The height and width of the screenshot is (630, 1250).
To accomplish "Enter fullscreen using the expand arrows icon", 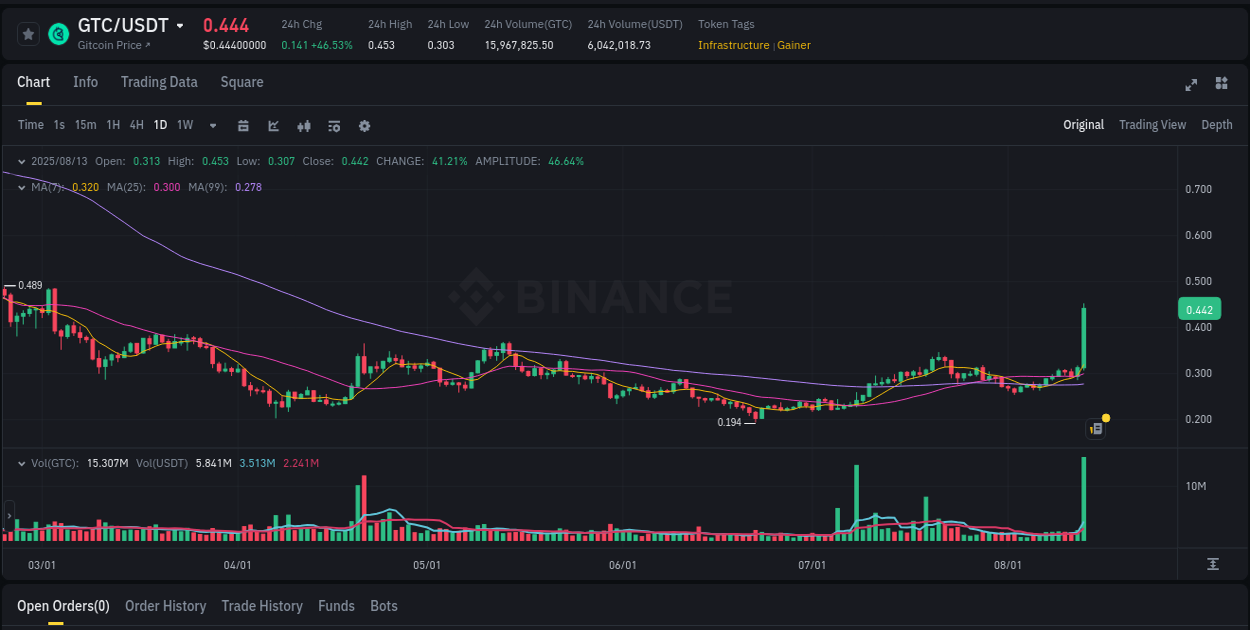I will (1190, 85).
